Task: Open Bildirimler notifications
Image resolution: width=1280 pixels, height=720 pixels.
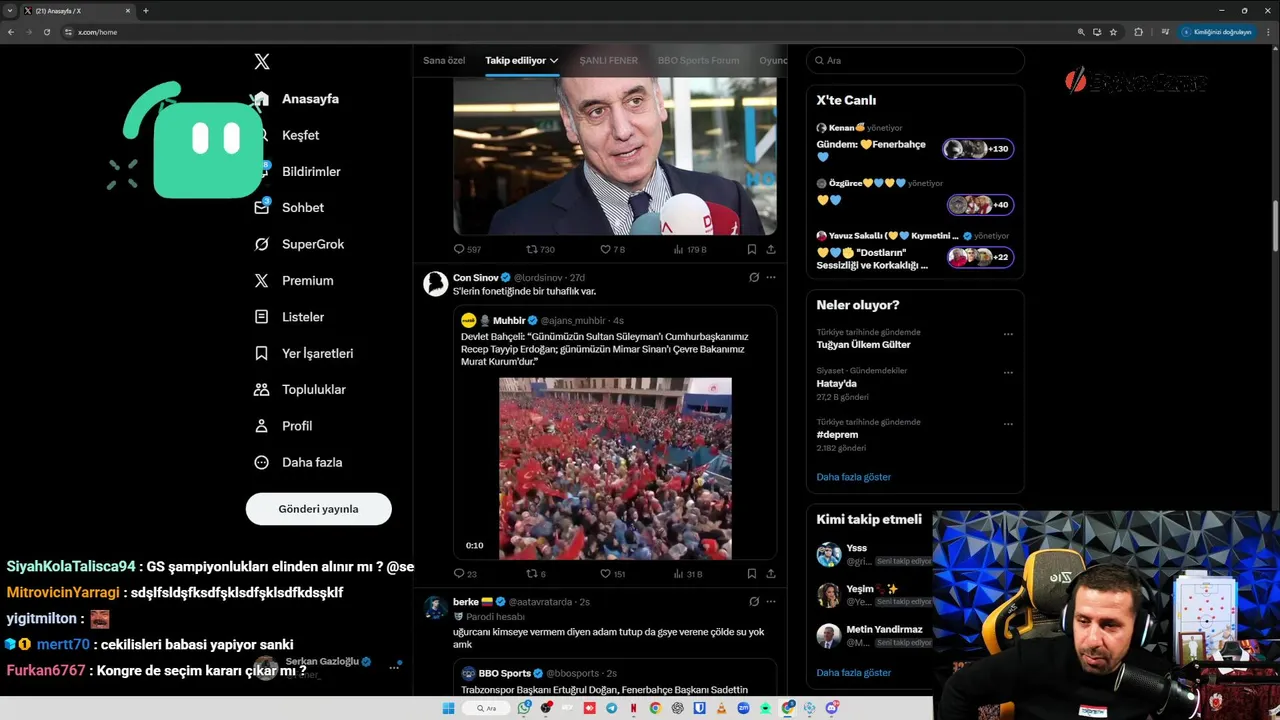Action: 297,172
